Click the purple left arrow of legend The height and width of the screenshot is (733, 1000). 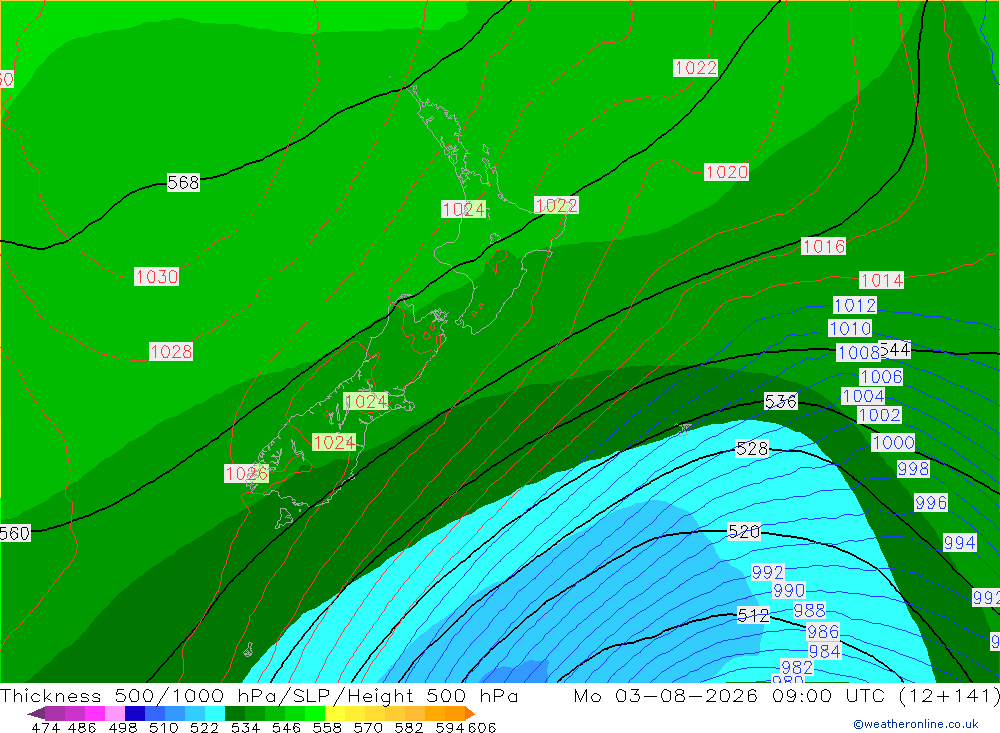(x=36, y=713)
